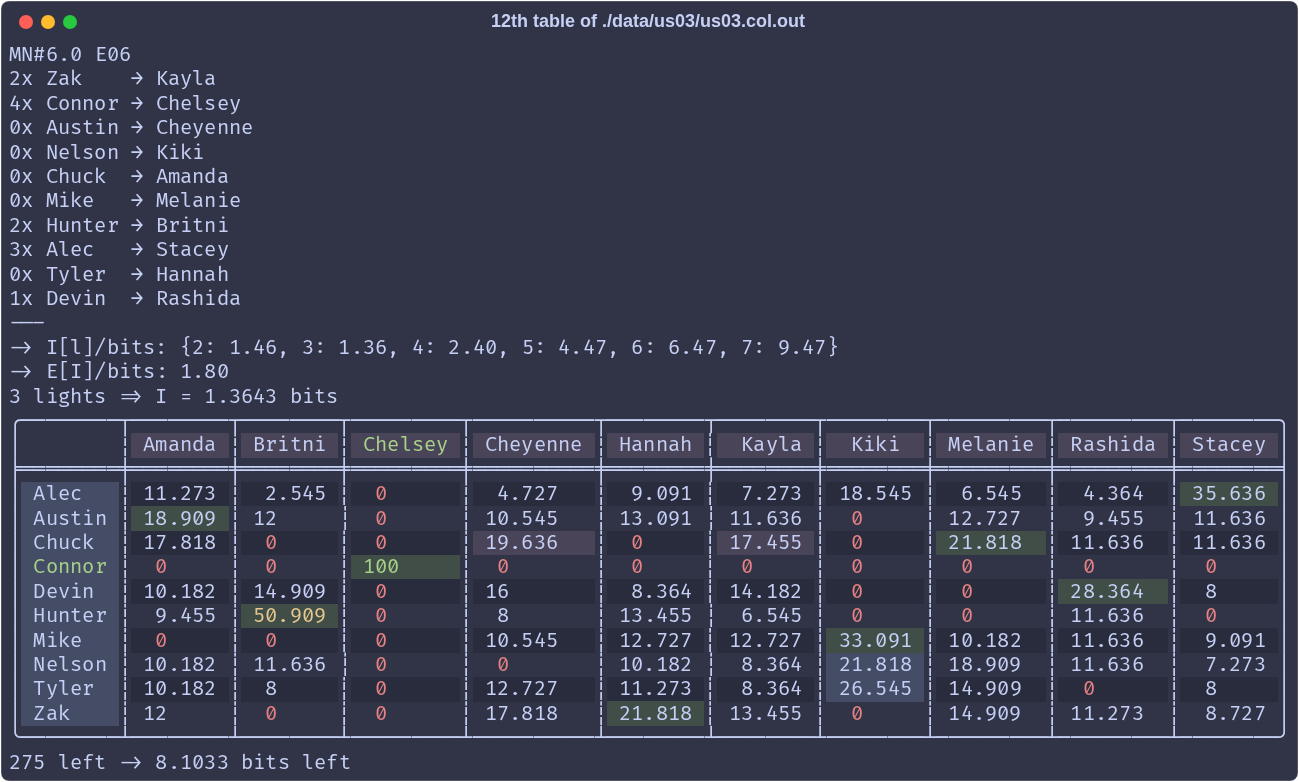The height and width of the screenshot is (782, 1299).
Task: Click the line '2x Hunter → Britni'
Action: pyautogui.click(x=119, y=225)
